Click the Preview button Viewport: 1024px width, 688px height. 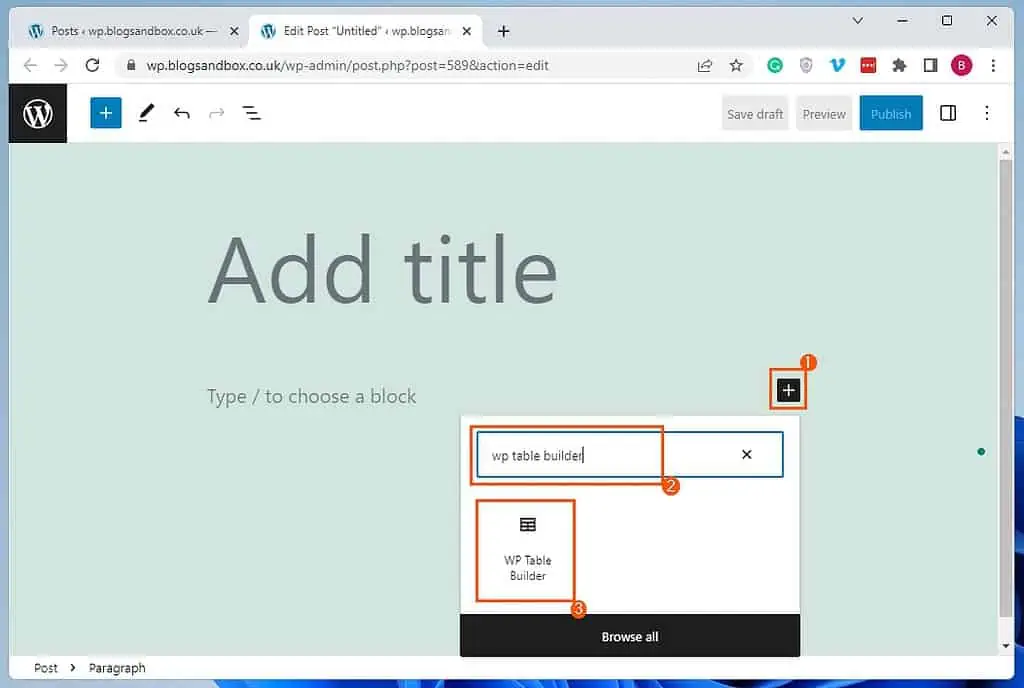pos(824,114)
